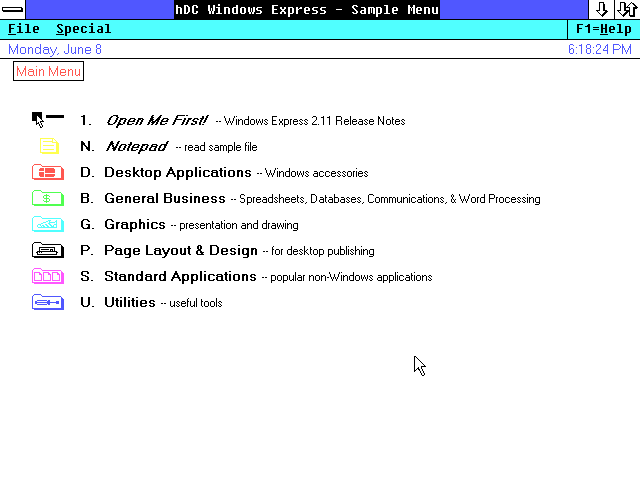Click the clock showing 6:18:24 PM
Viewport: 640px width, 480px height.
pyautogui.click(x=600, y=49)
